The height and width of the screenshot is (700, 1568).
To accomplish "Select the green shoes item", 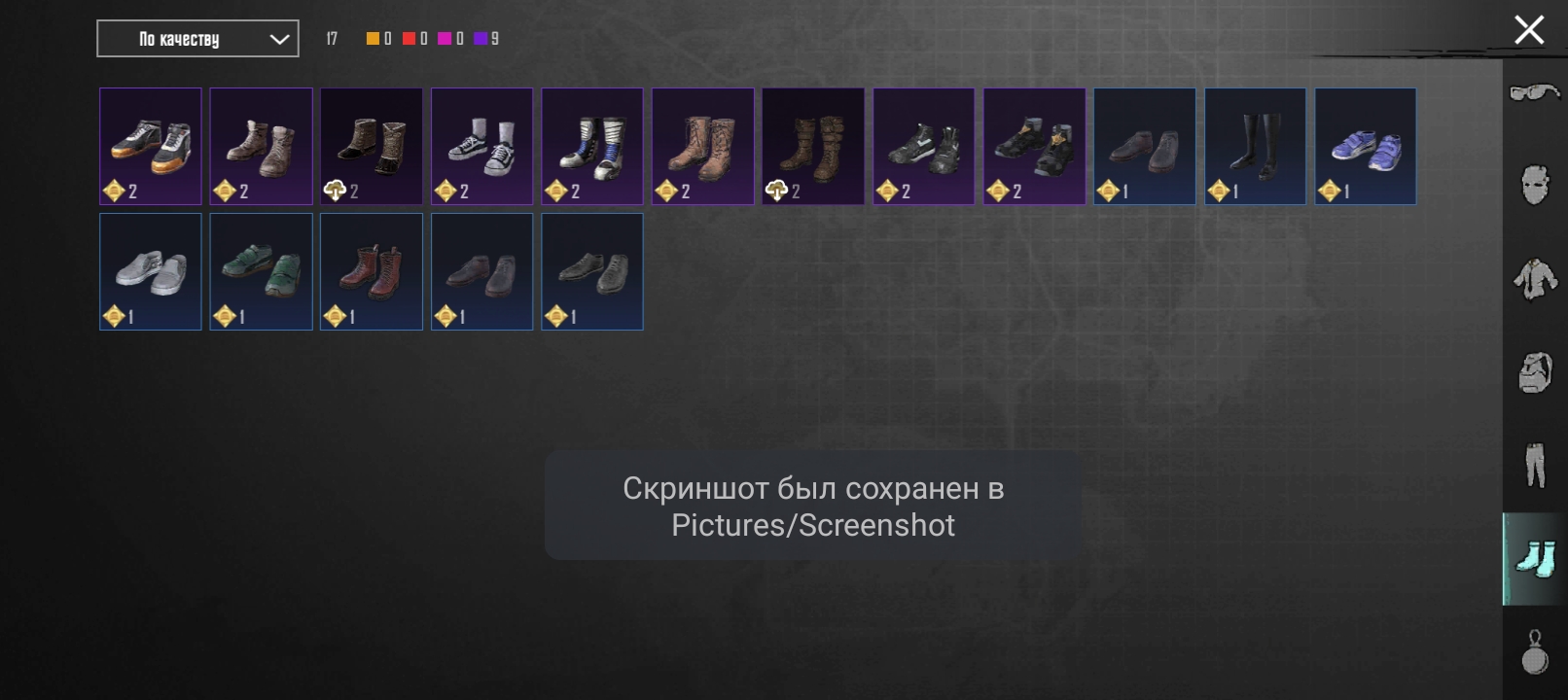I will click(261, 271).
